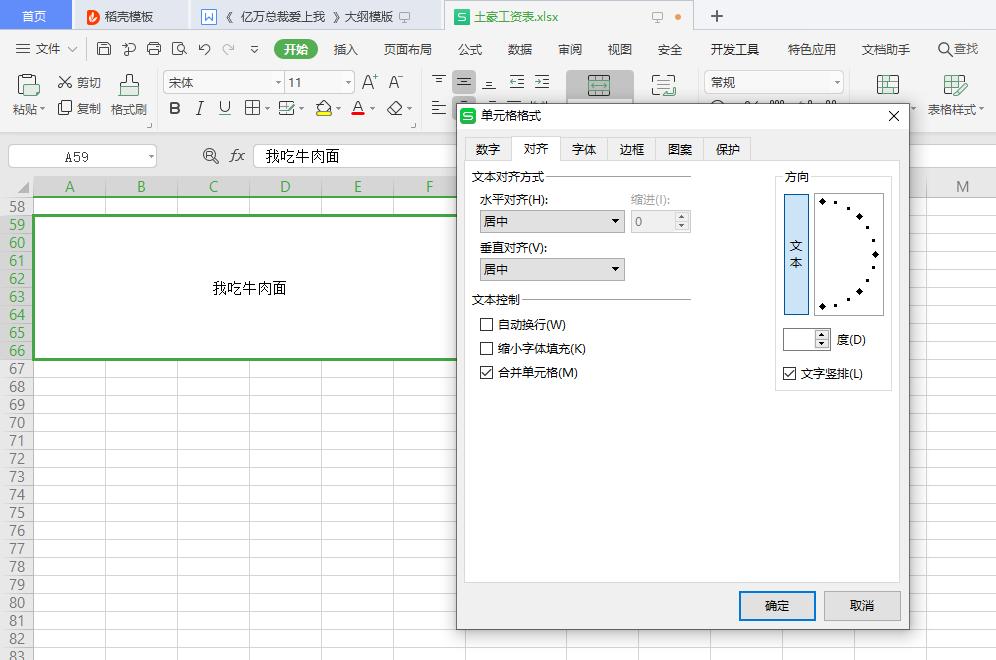Click the 确定 button to confirm

(x=777, y=605)
